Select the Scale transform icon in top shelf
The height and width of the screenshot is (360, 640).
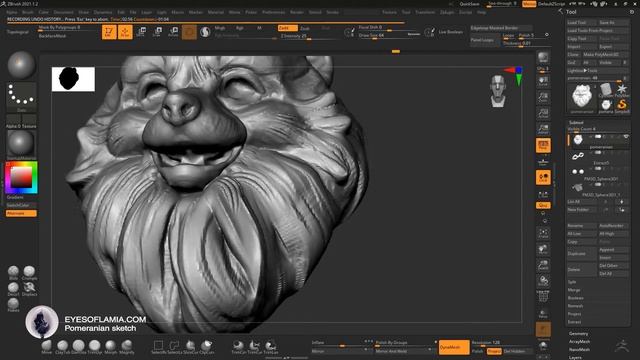157,32
